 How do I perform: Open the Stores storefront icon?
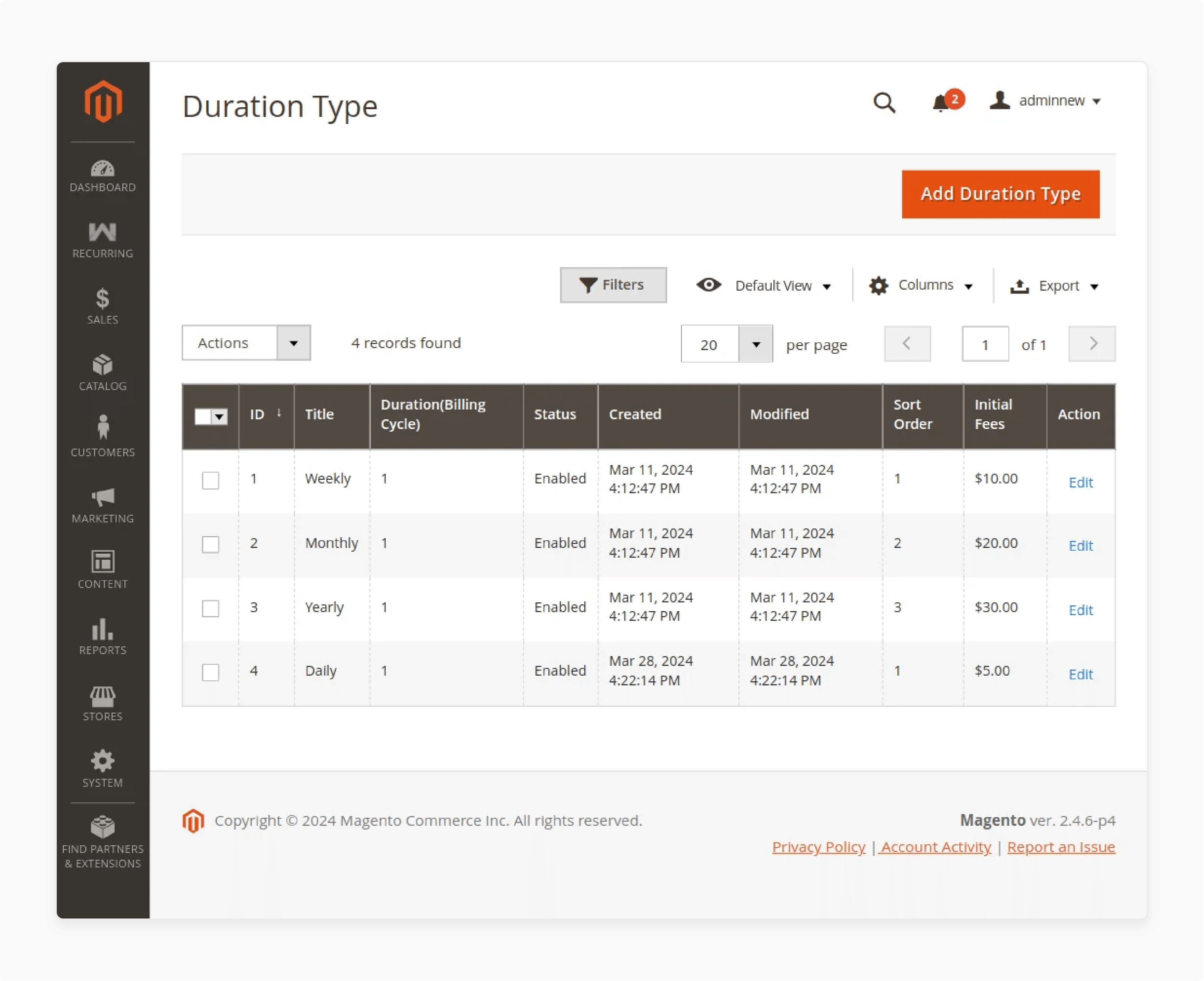103,697
